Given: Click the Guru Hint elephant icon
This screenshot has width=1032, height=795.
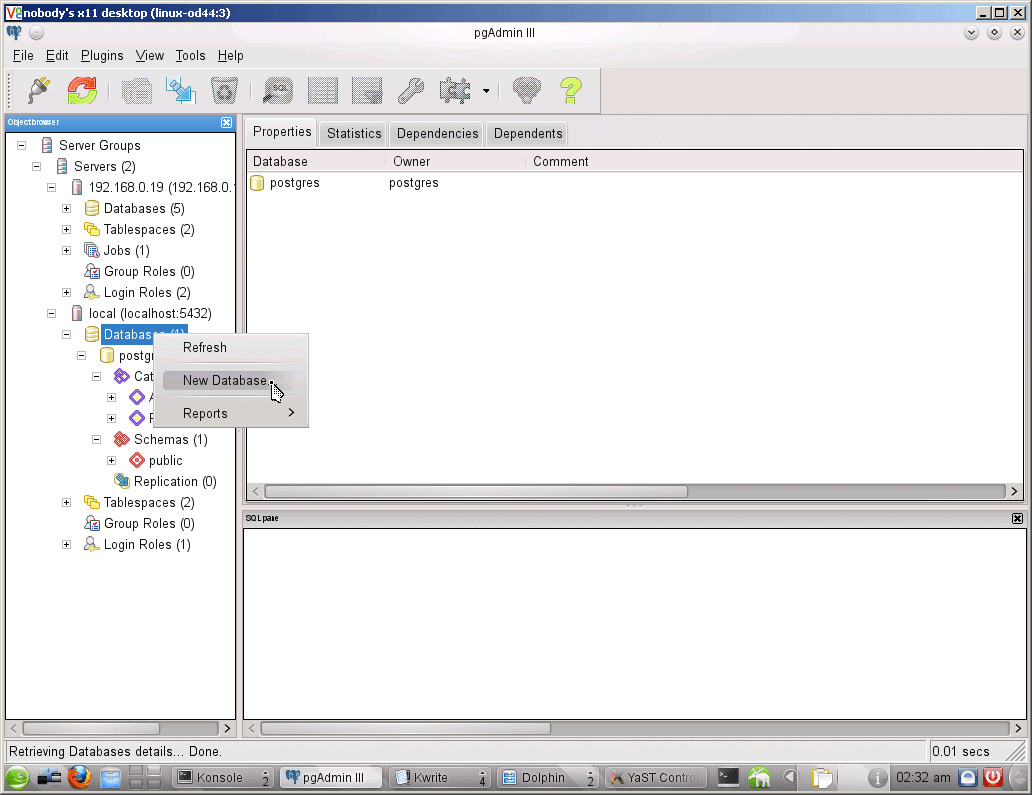Looking at the screenshot, I should point(527,90).
